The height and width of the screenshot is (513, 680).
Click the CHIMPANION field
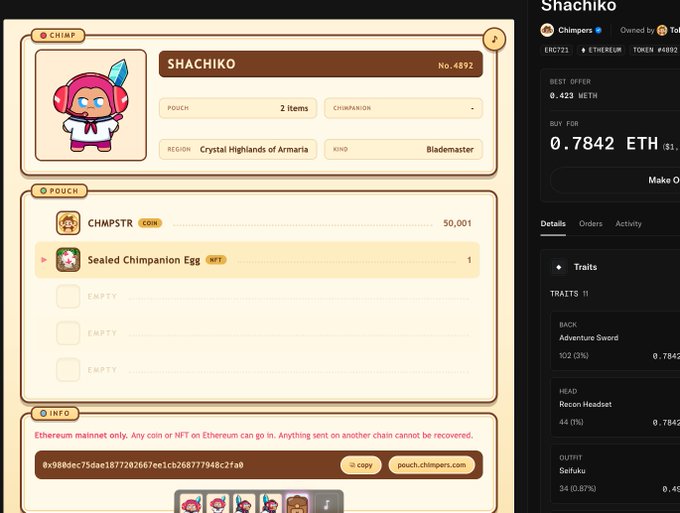(x=403, y=108)
